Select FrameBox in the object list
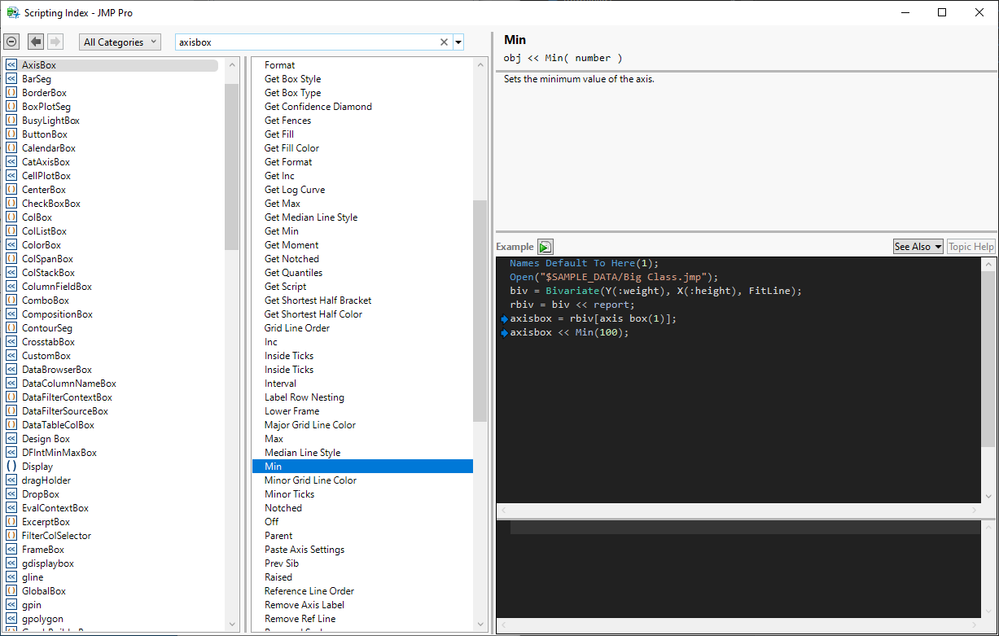This screenshot has height=636, width=999. tap(43, 549)
